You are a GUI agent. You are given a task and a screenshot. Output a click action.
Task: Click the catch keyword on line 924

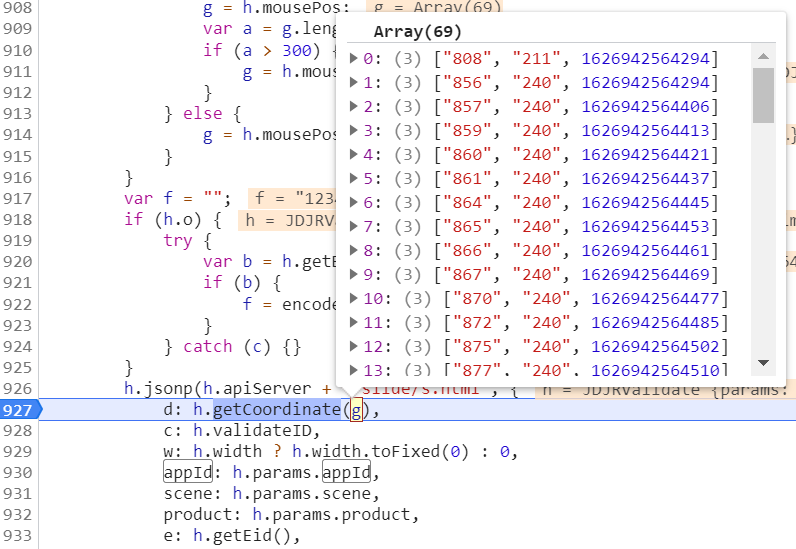coord(208,346)
